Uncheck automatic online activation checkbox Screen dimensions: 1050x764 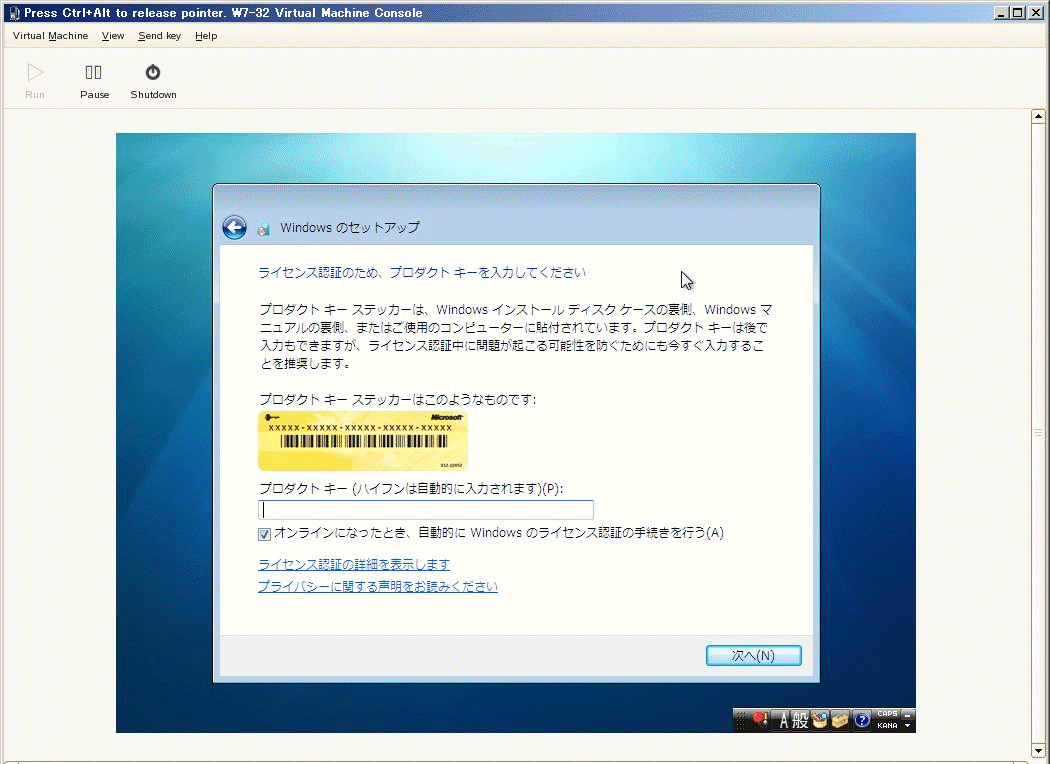(x=265, y=534)
